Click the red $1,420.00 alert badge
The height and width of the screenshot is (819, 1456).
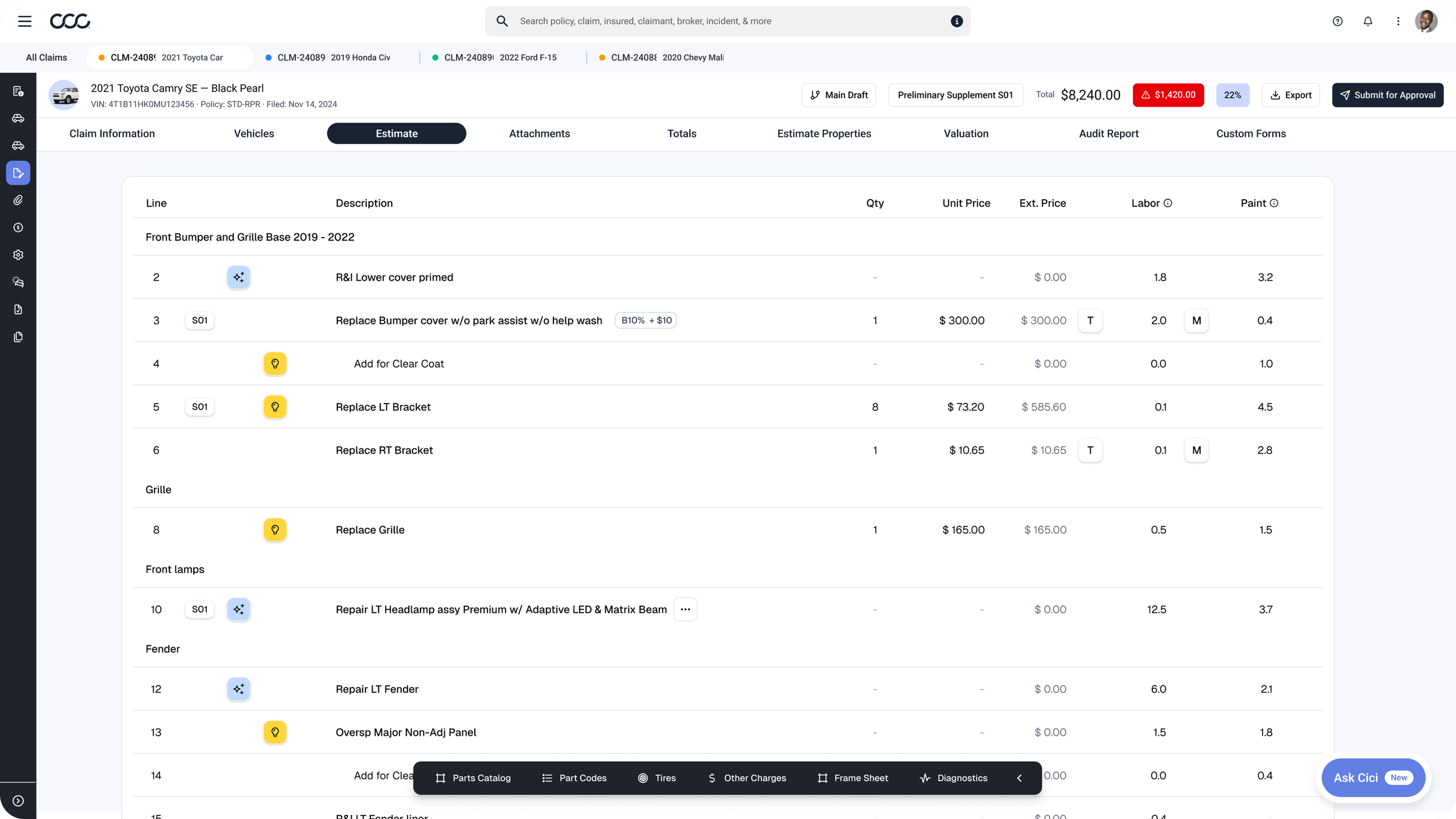[x=1168, y=95]
